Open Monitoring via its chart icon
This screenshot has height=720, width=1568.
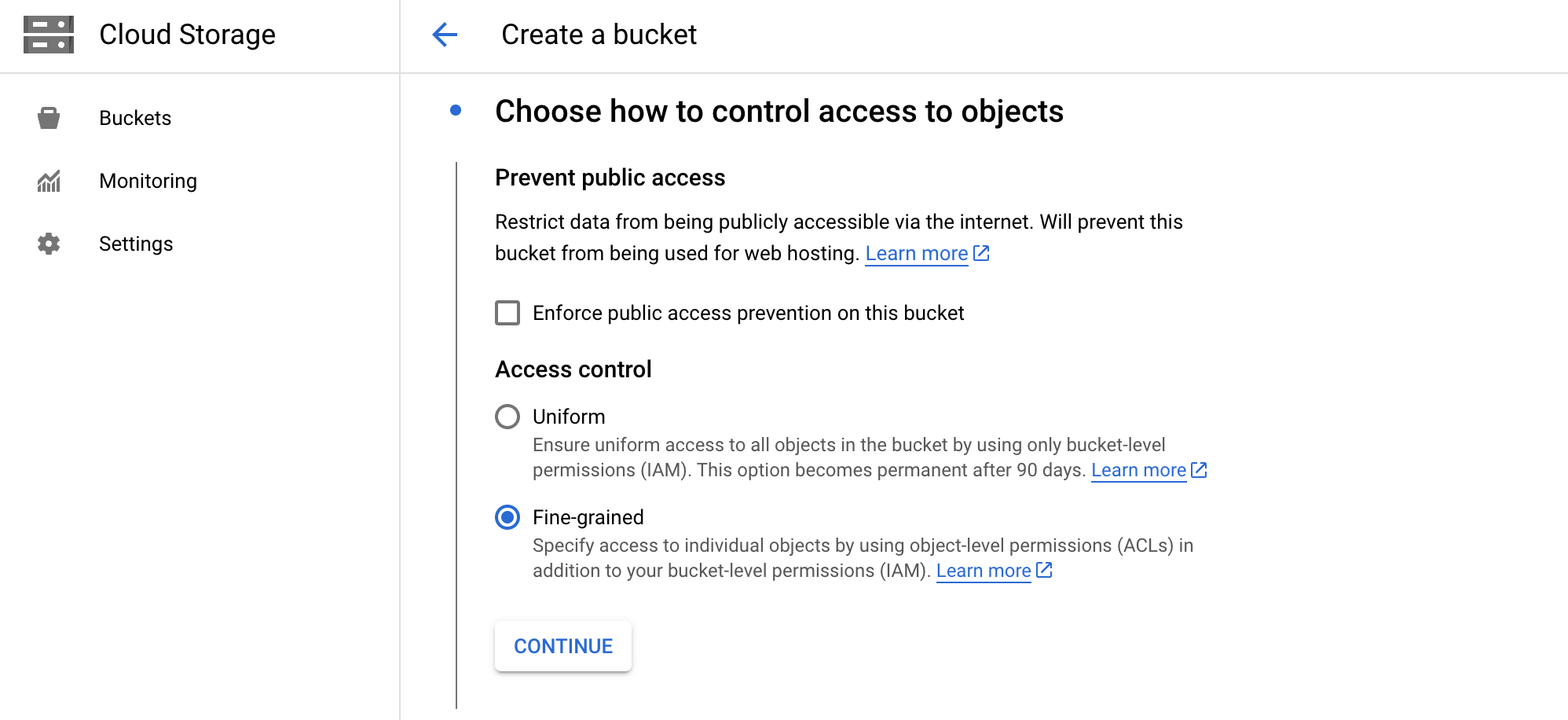48,180
